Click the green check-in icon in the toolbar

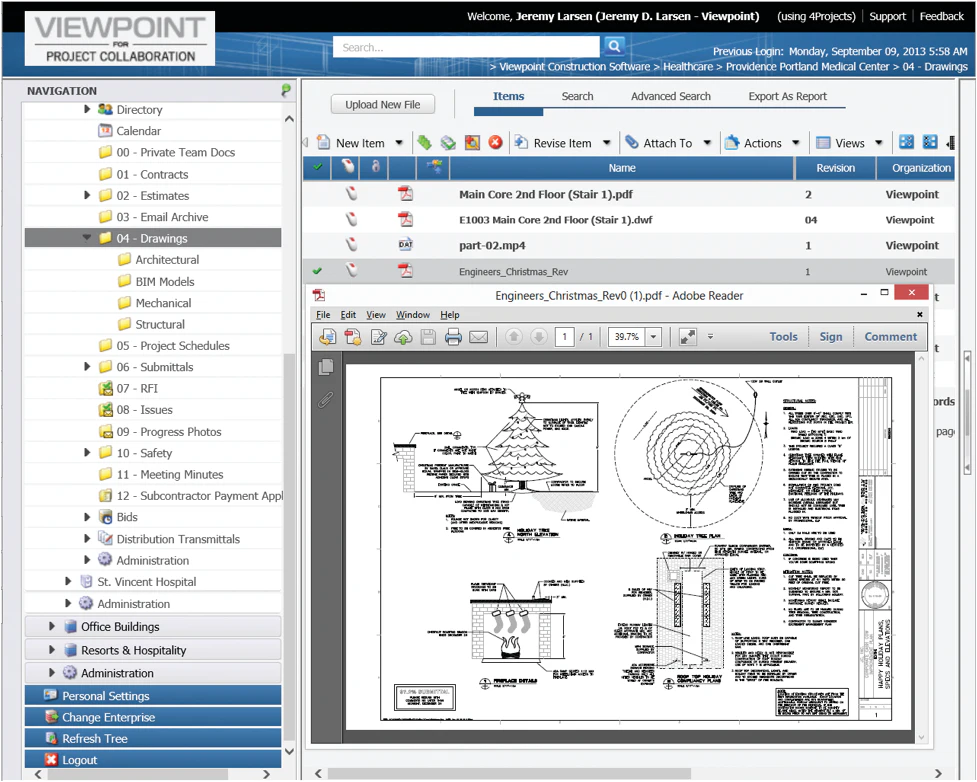click(424, 143)
